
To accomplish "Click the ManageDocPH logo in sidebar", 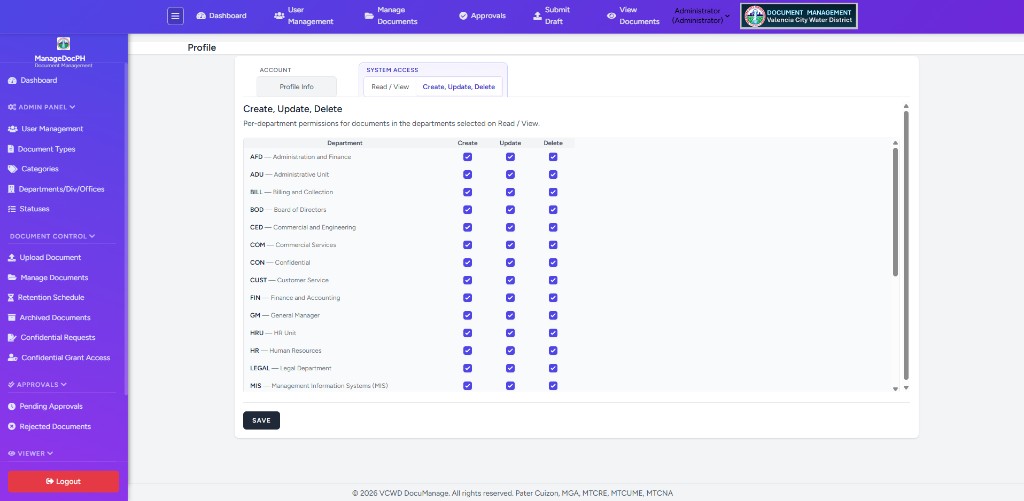I will coord(63,44).
